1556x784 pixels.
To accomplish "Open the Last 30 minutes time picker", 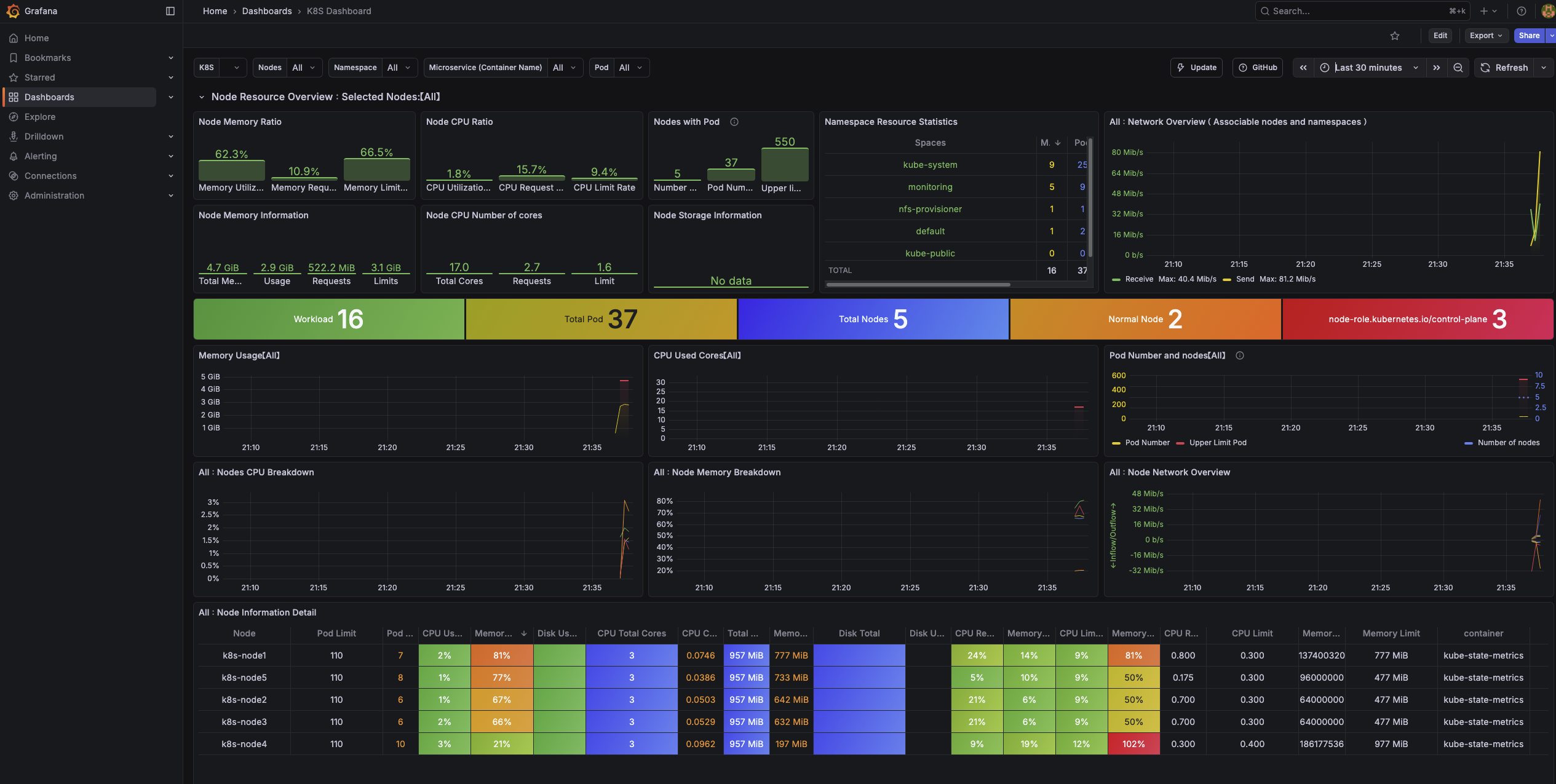I will [1368, 68].
